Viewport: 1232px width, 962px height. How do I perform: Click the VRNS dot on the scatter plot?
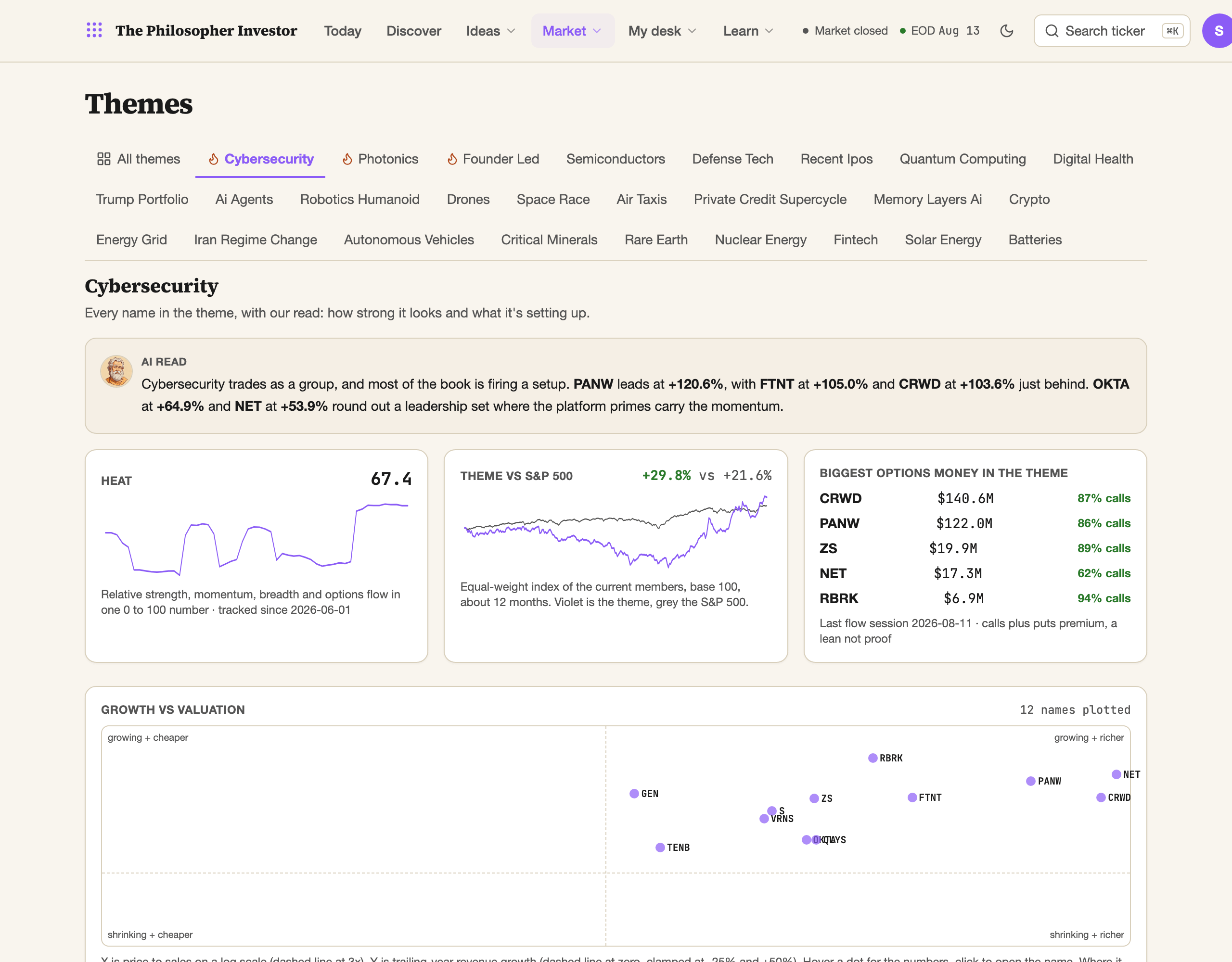coord(764,818)
